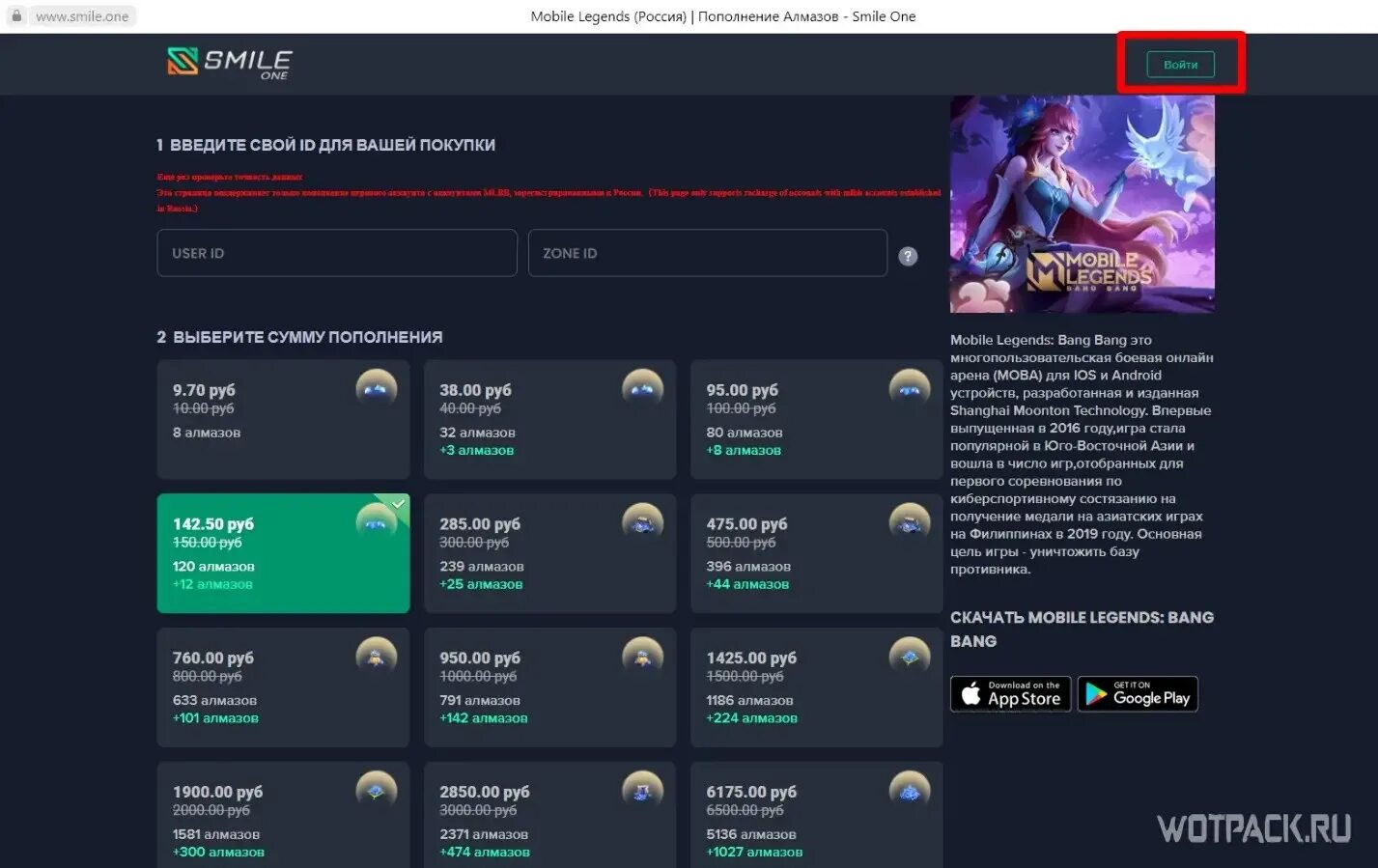The width and height of the screenshot is (1378, 868).
Task: Click the diamond icon on 6175.00 руб card
Action: [910, 792]
